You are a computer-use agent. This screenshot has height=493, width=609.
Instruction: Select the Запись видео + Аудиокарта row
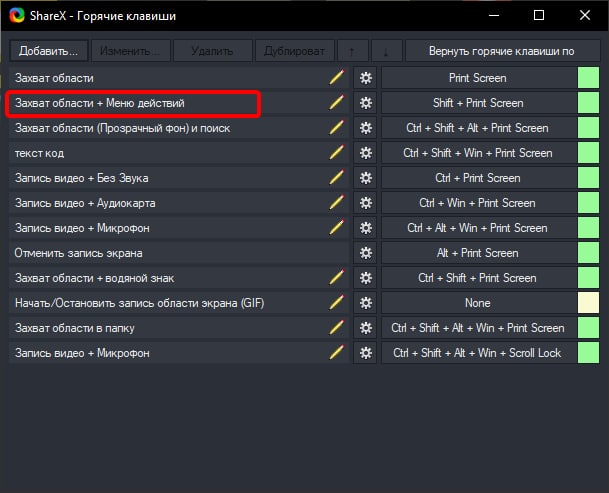pos(179,203)
